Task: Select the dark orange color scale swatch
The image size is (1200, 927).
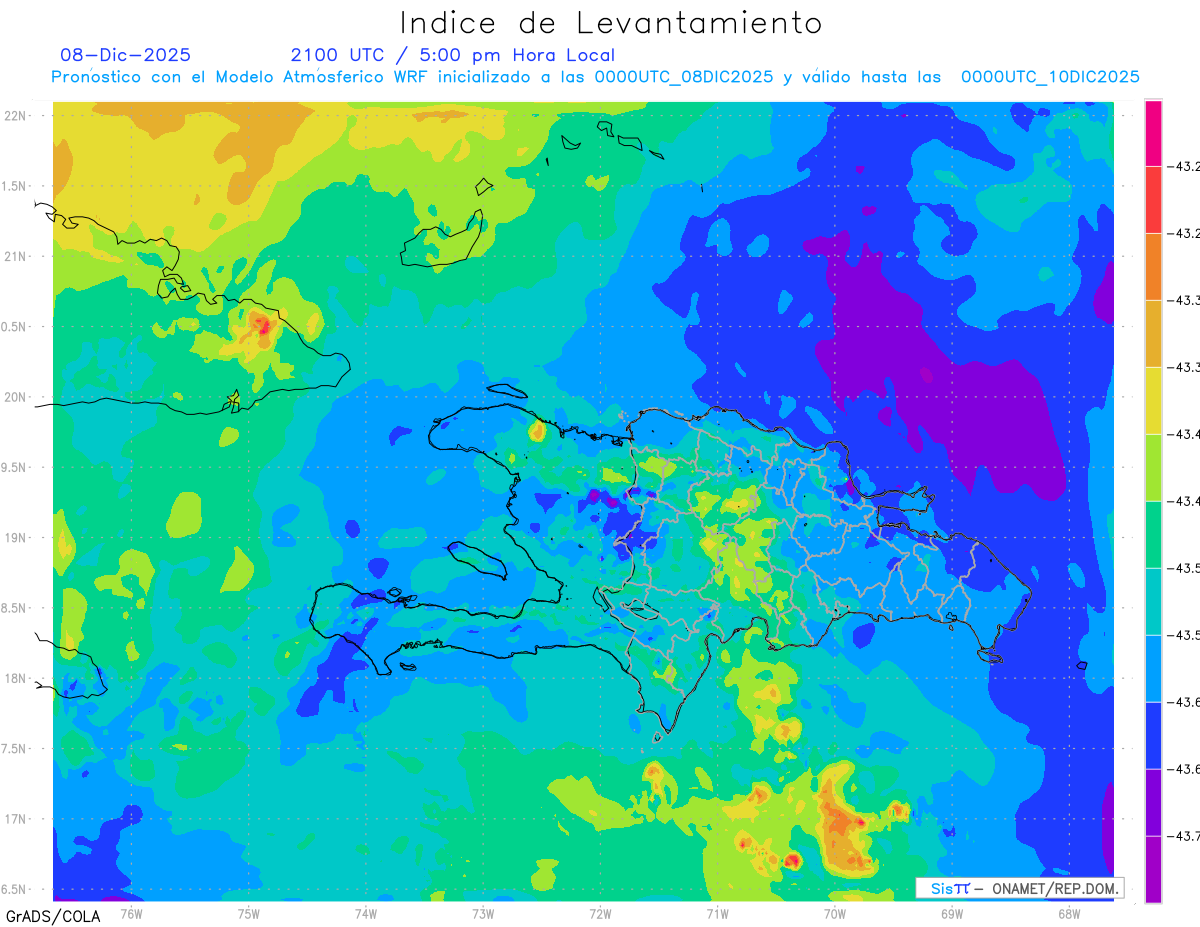Action: (x=1153, y=266)
